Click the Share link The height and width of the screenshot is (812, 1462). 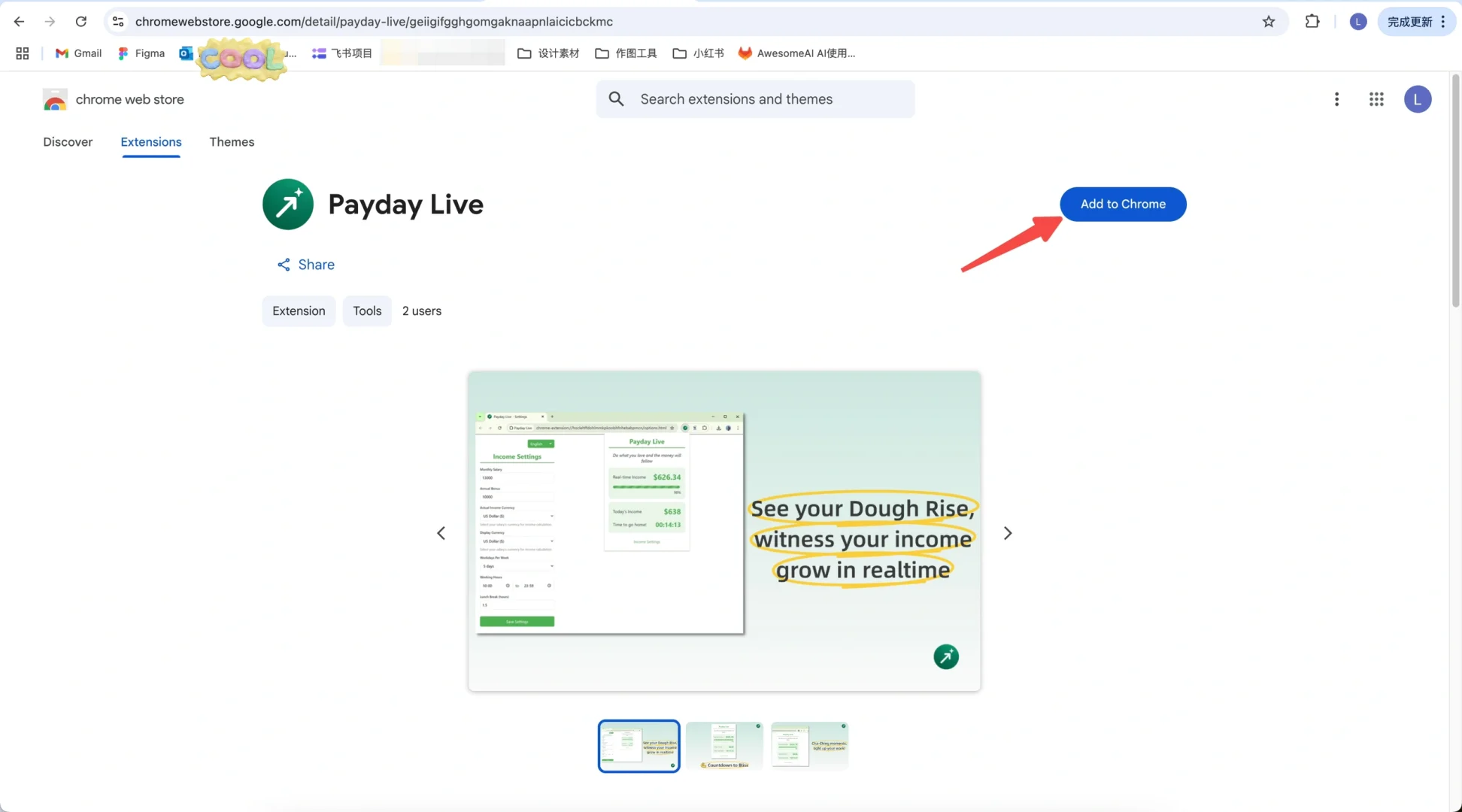(306, 265)
